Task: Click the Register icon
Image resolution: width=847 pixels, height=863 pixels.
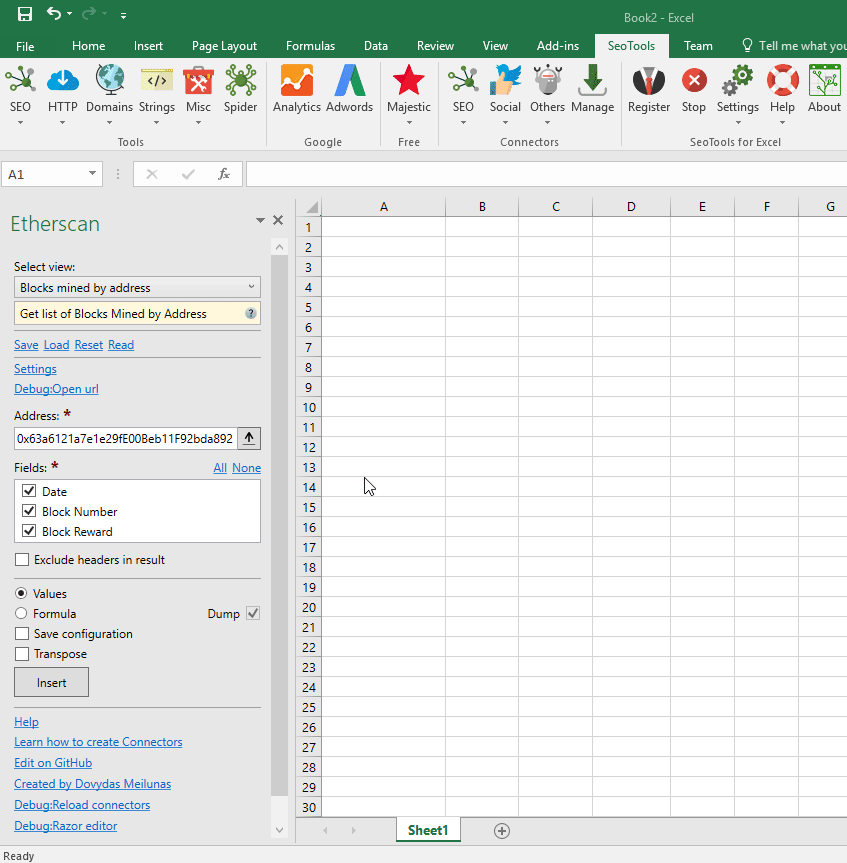Action: point(649,81)
